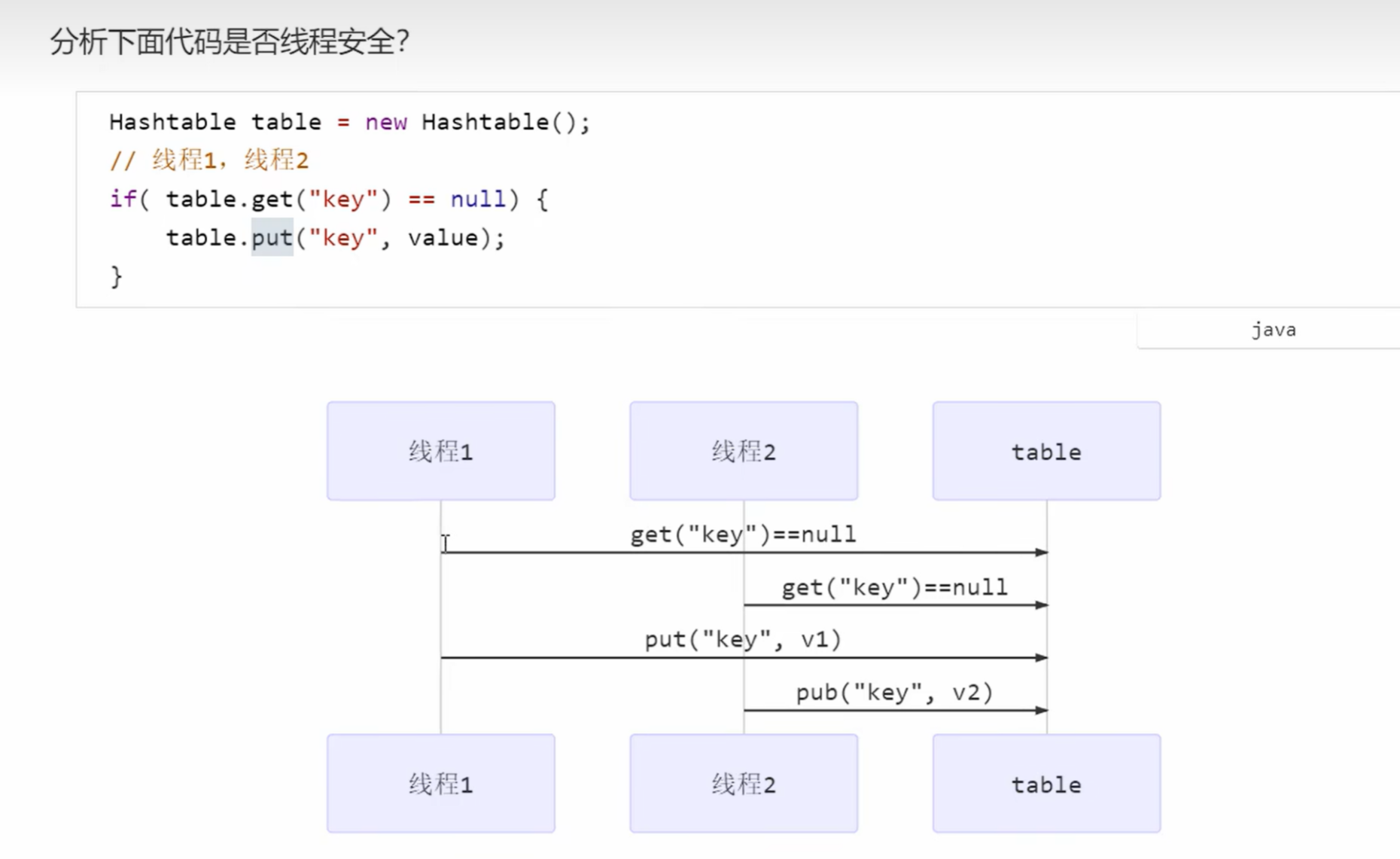
Task: Select the 线程2 box at diagram bottom
Action: point(743,784)
